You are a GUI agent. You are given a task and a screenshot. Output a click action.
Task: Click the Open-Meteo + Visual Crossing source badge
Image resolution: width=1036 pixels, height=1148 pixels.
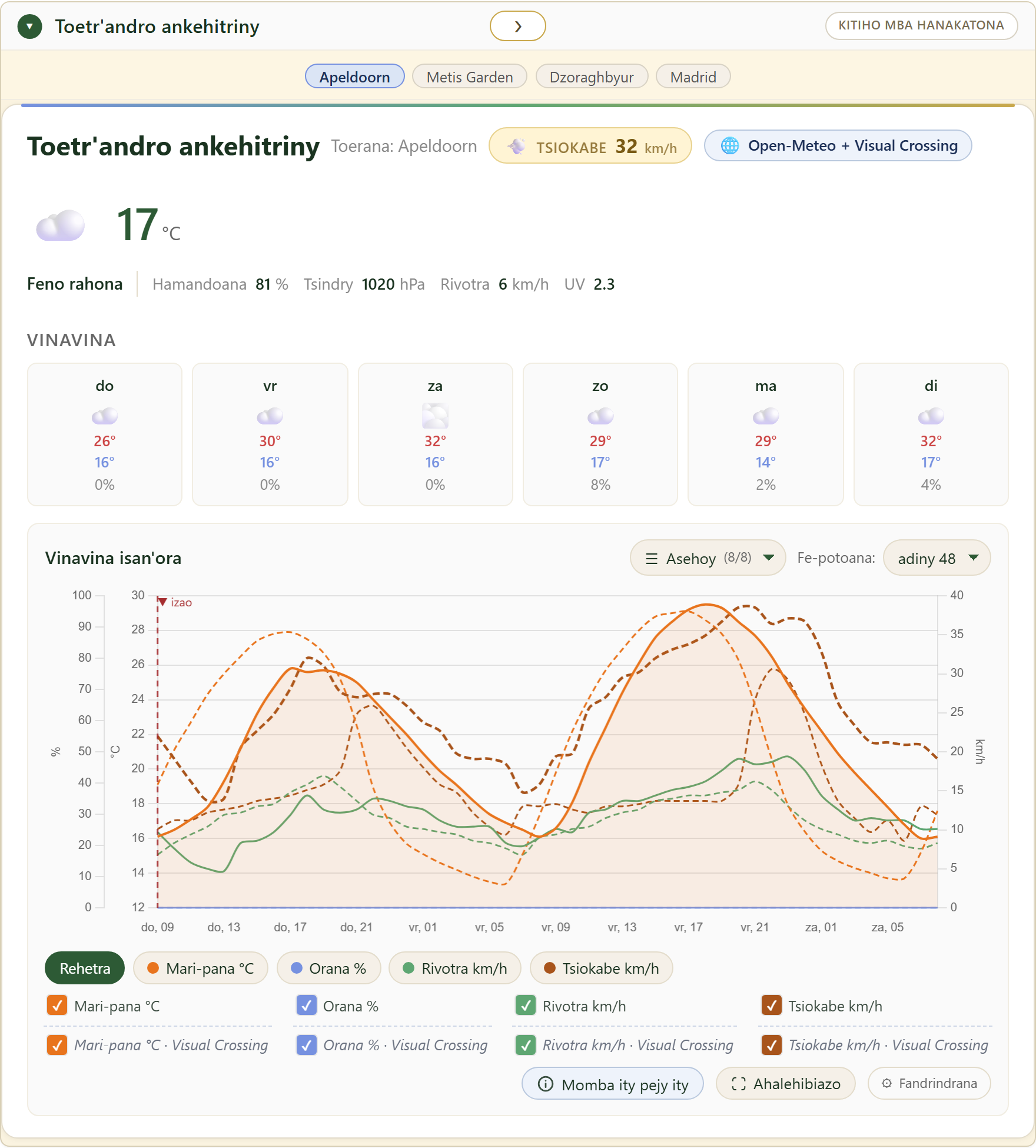838,145
